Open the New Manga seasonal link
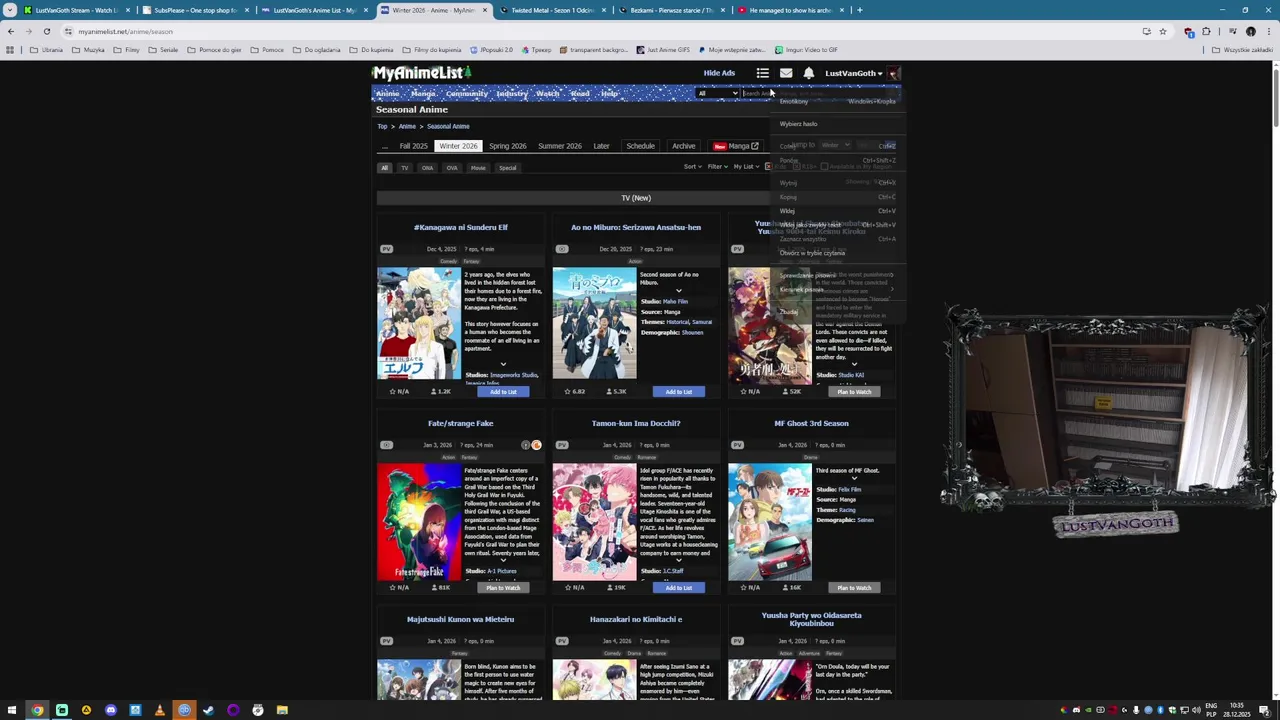This screenshot has height=720, width=1280. 737,146
